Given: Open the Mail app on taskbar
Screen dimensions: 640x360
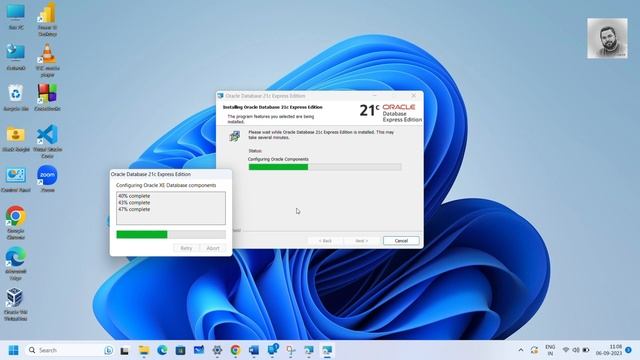Looking at the screenshot, I should 199,350.
